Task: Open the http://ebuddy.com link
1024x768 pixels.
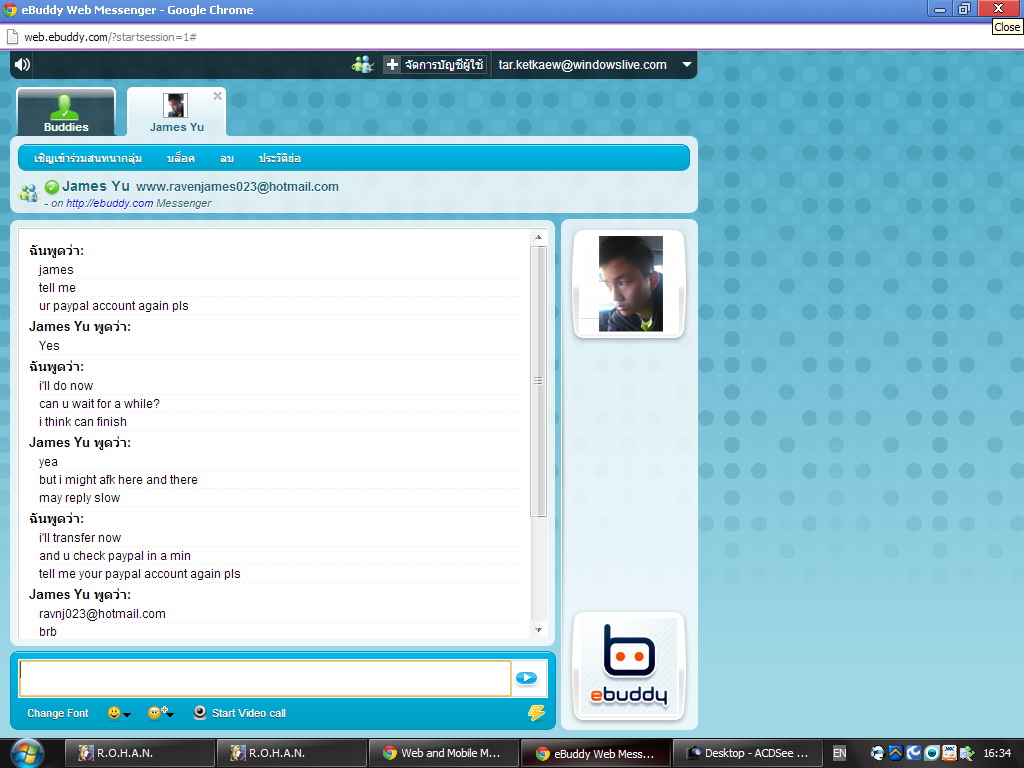Action: pyautogui.click(x=110, y=203)
